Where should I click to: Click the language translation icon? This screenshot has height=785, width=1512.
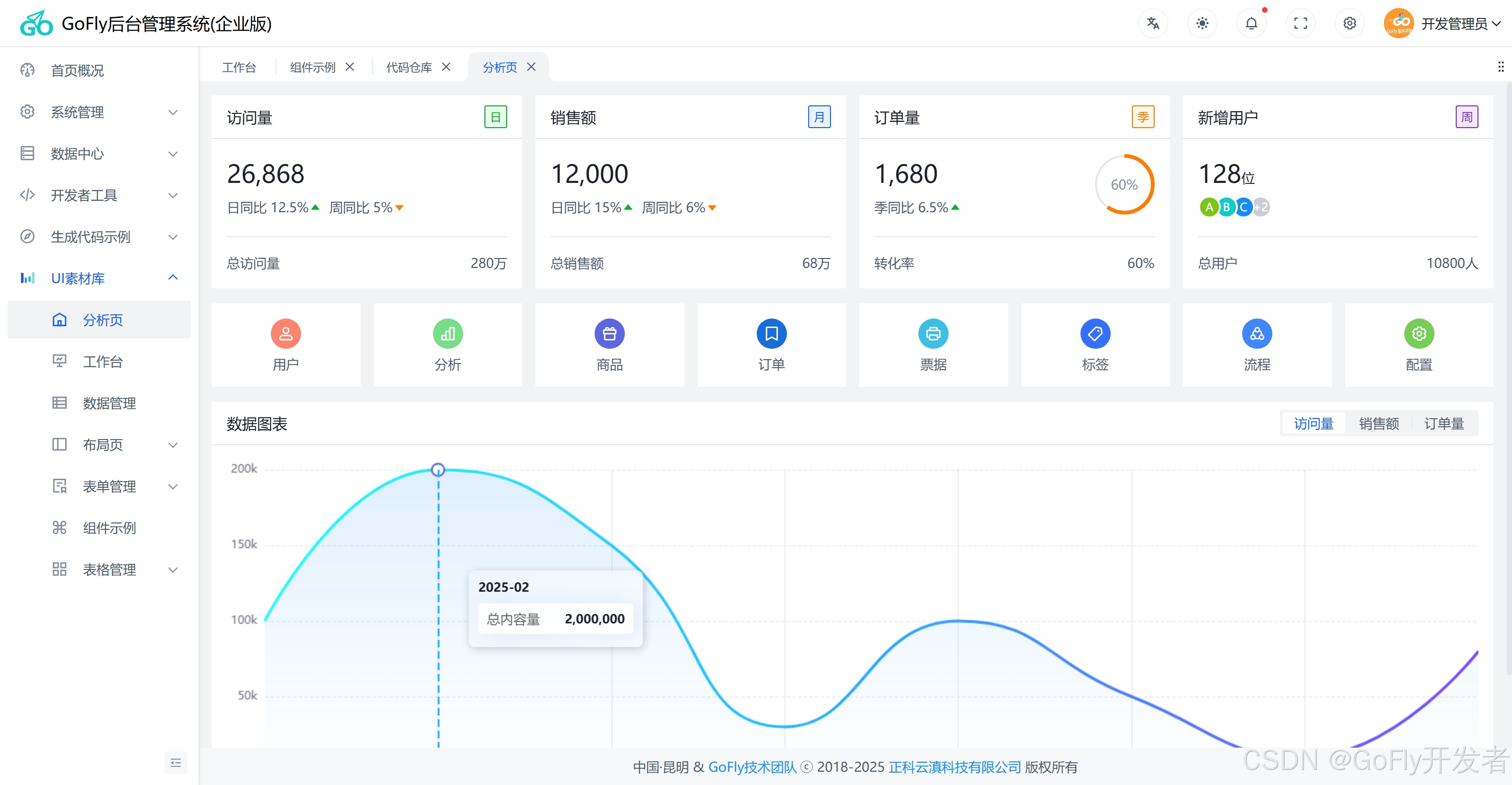tap(1153, 24)
